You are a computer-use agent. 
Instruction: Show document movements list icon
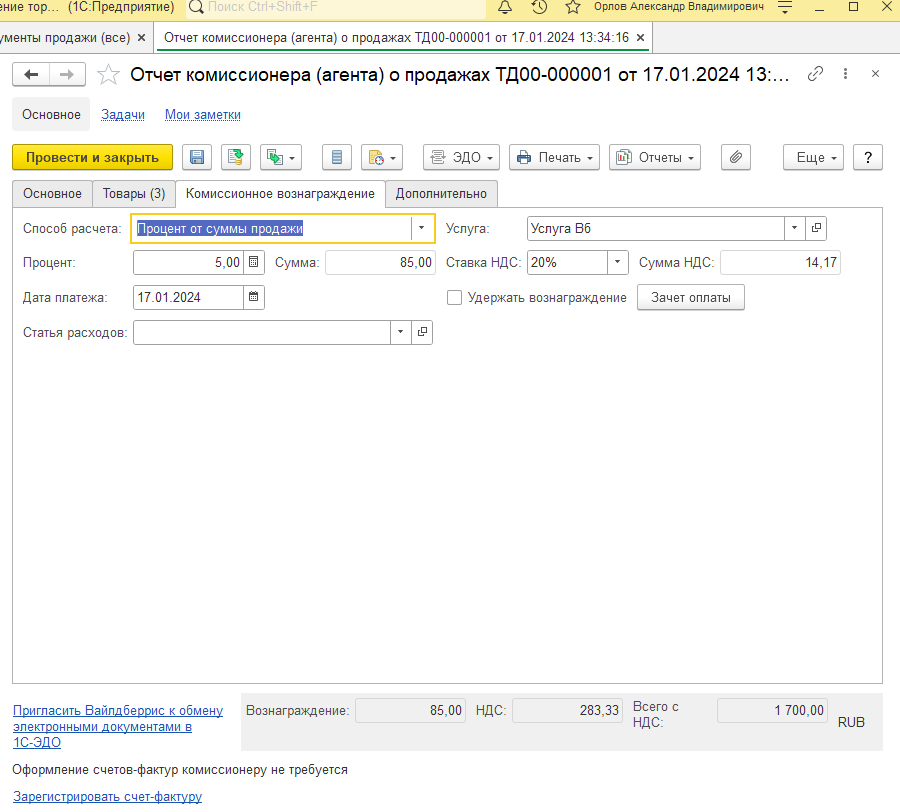click(337, 157)
